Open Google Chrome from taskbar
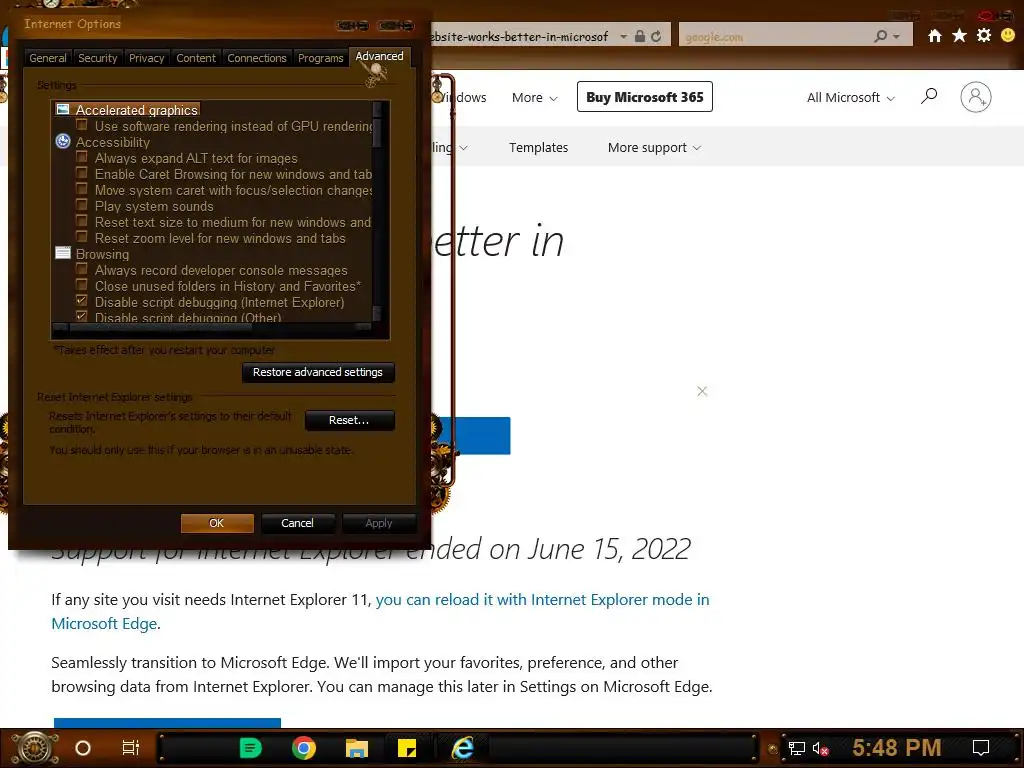 pos(304,748)
